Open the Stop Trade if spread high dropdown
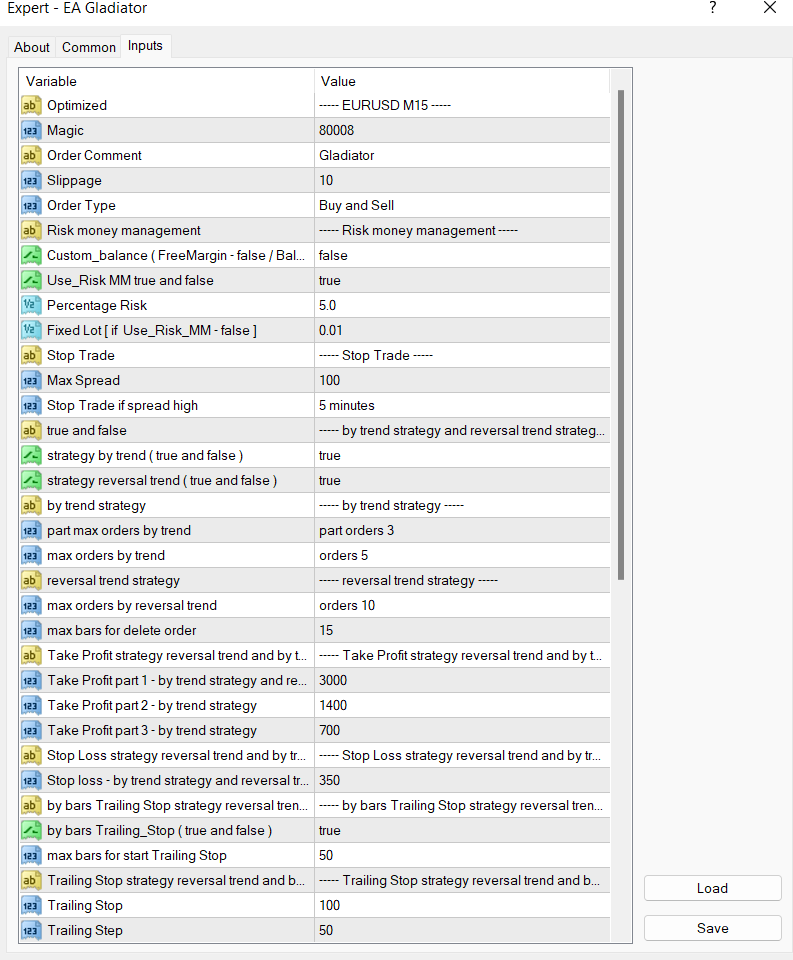Viewport: 793px width, 960px height. (460, 405)
